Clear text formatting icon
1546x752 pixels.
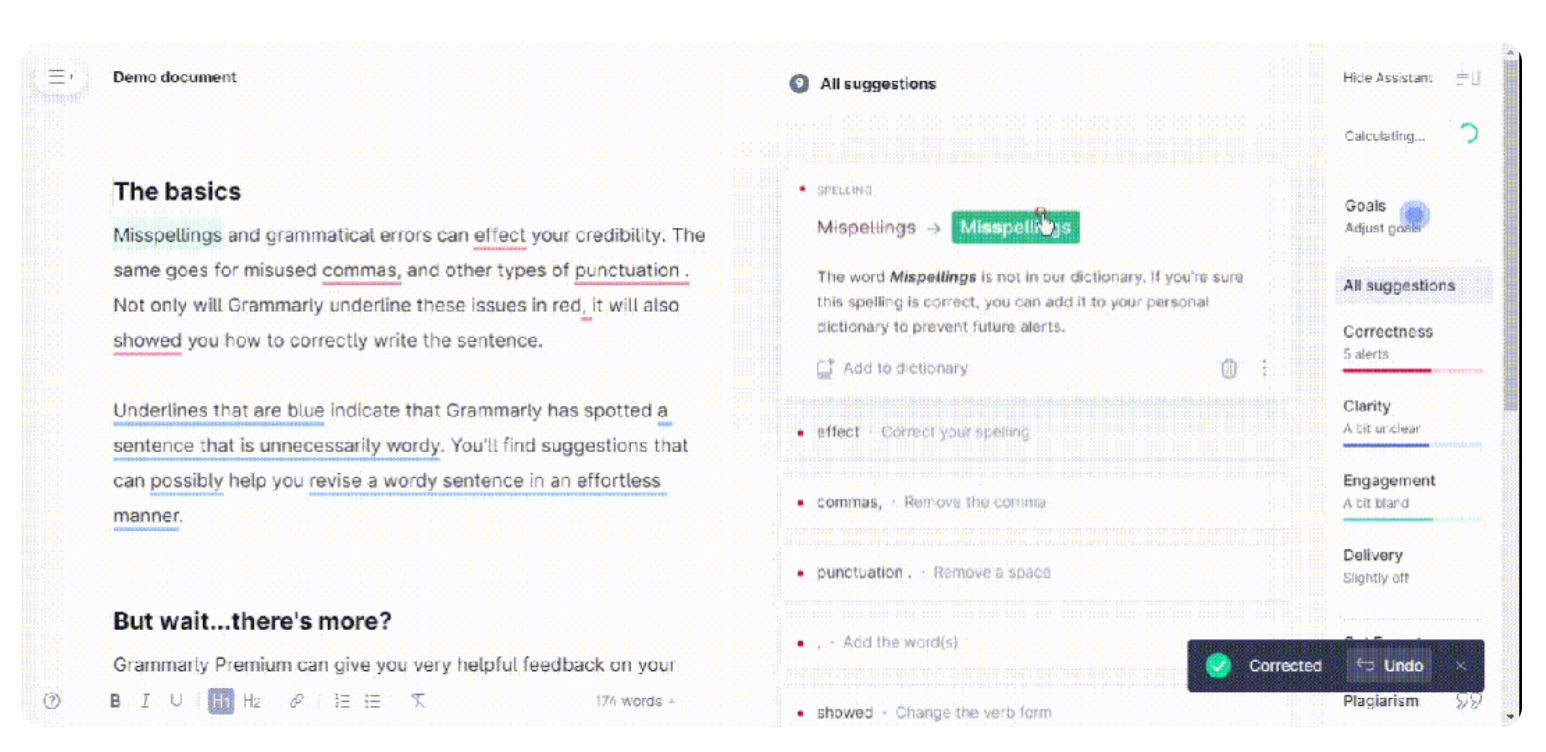[418, 702]
